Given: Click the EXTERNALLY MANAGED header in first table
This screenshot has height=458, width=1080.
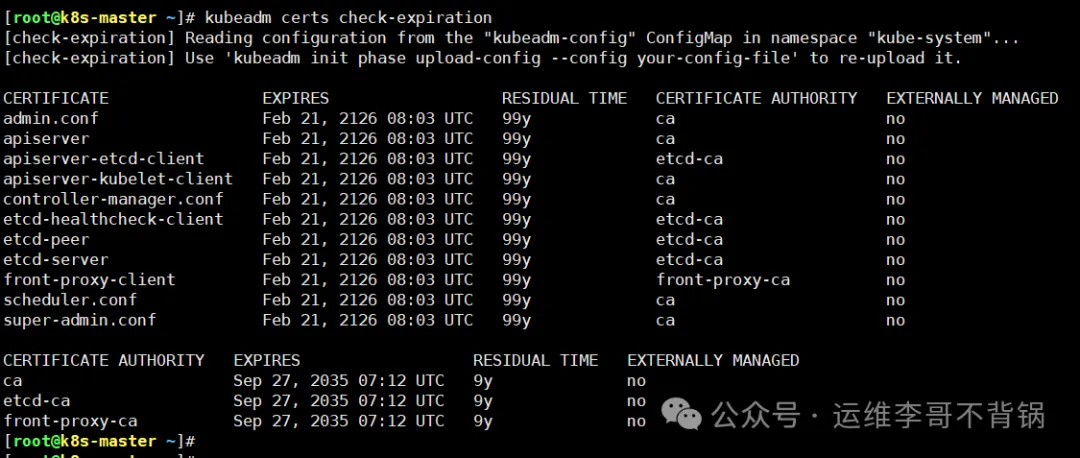Looking at the screenshot, I should [x=972, y=98].
